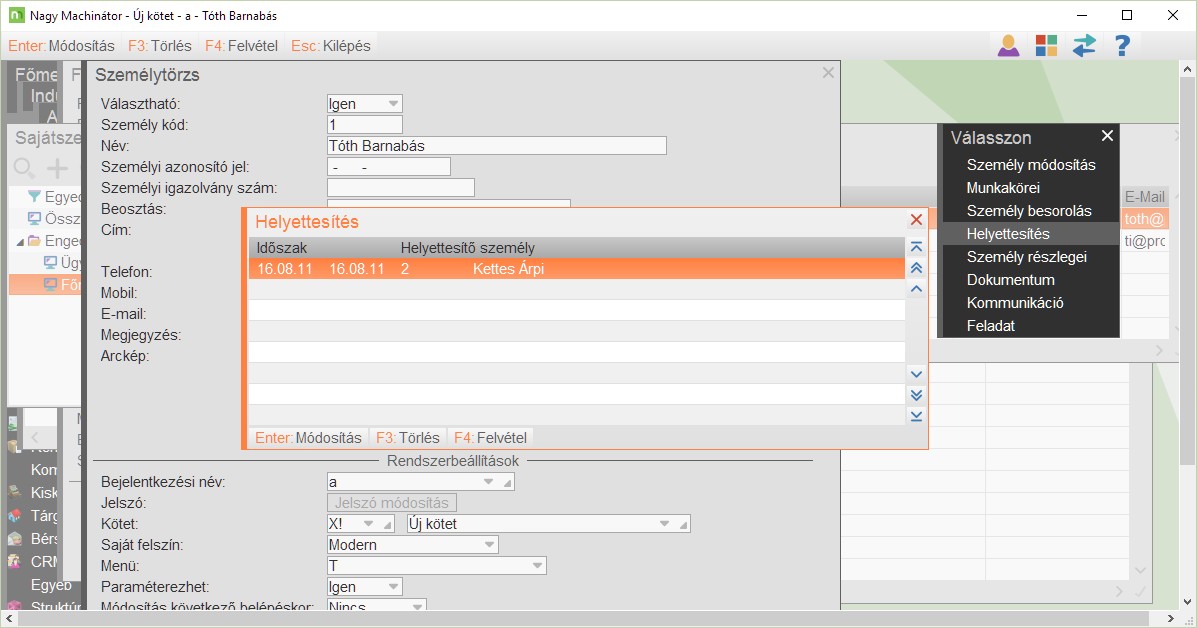
Task: Click the Személyi igazolvány szám field
Action: point(401,188)
